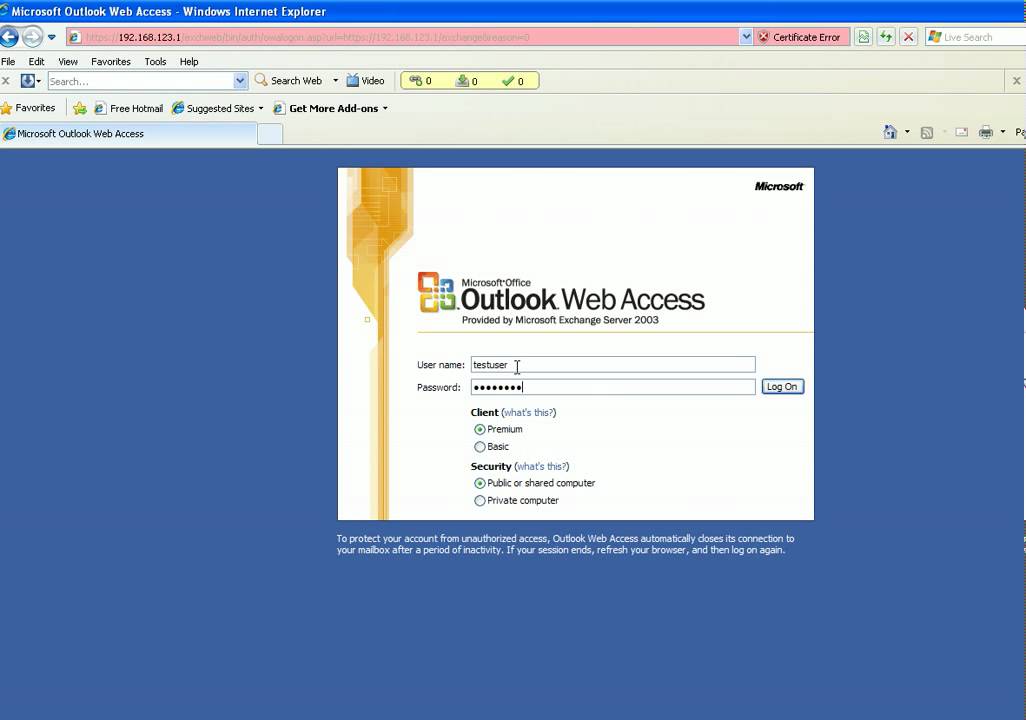Open the Print options dropdown arrow
Viewport: 1026px width, 720px height.
coord(1002,132)
